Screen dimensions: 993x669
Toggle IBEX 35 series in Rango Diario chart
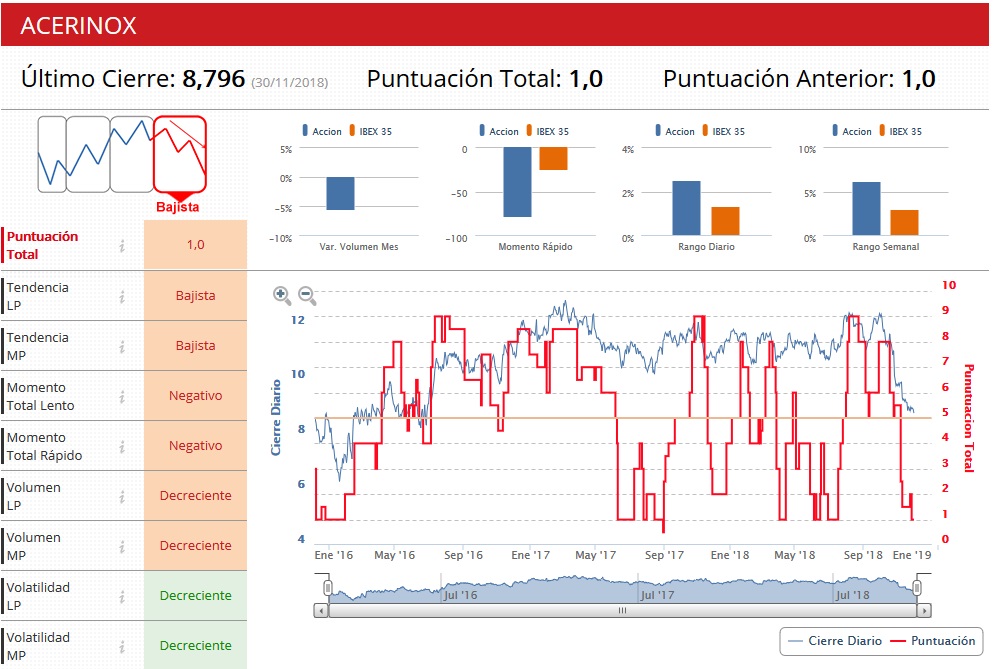(x=724, y=131)
